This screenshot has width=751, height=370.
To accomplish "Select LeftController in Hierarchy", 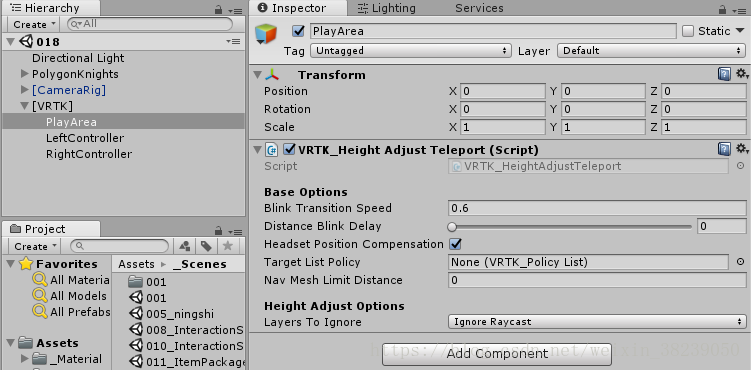I will (85, 138).
